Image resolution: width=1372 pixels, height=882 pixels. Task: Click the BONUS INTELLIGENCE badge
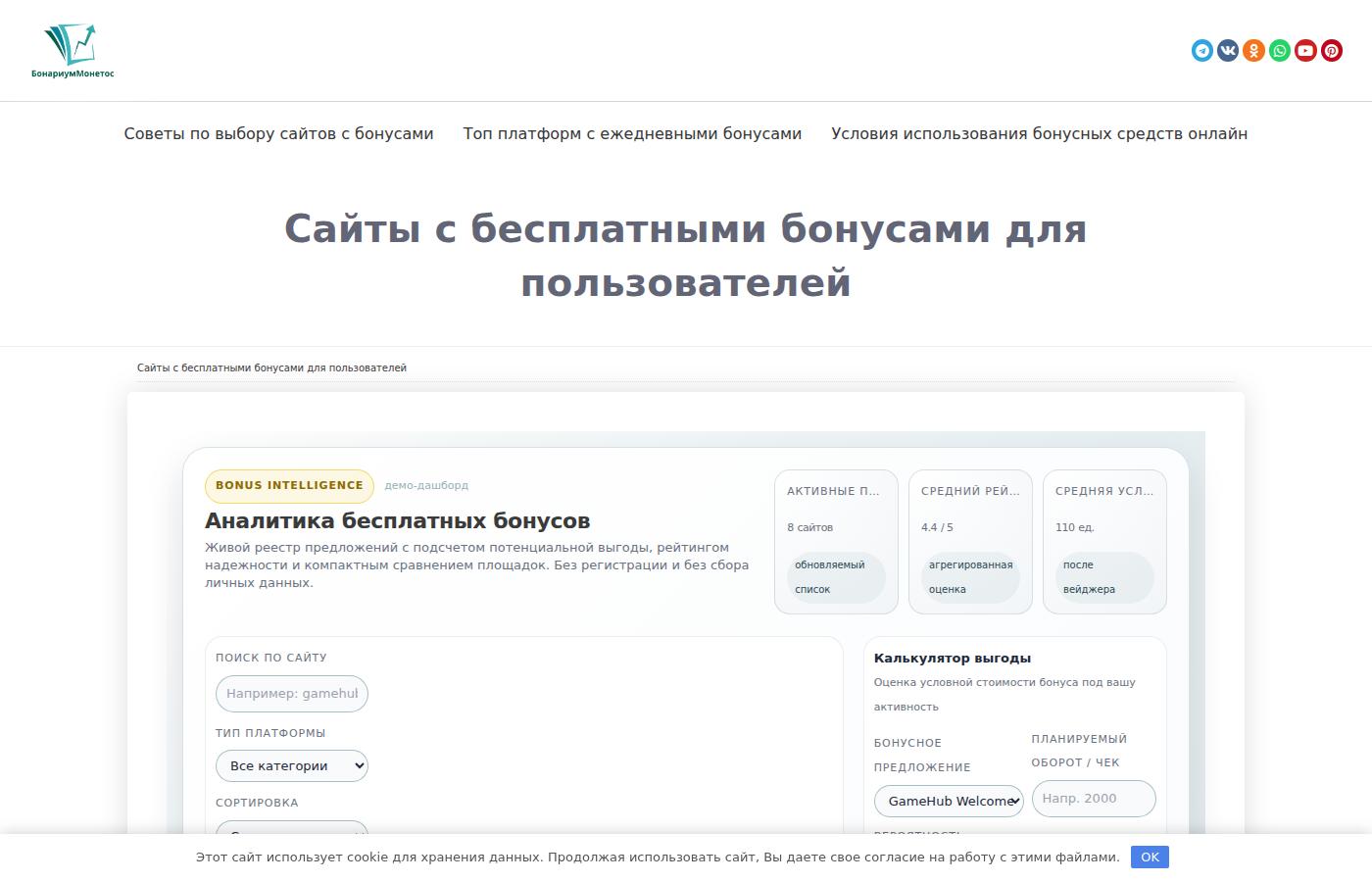coord(289,486)
